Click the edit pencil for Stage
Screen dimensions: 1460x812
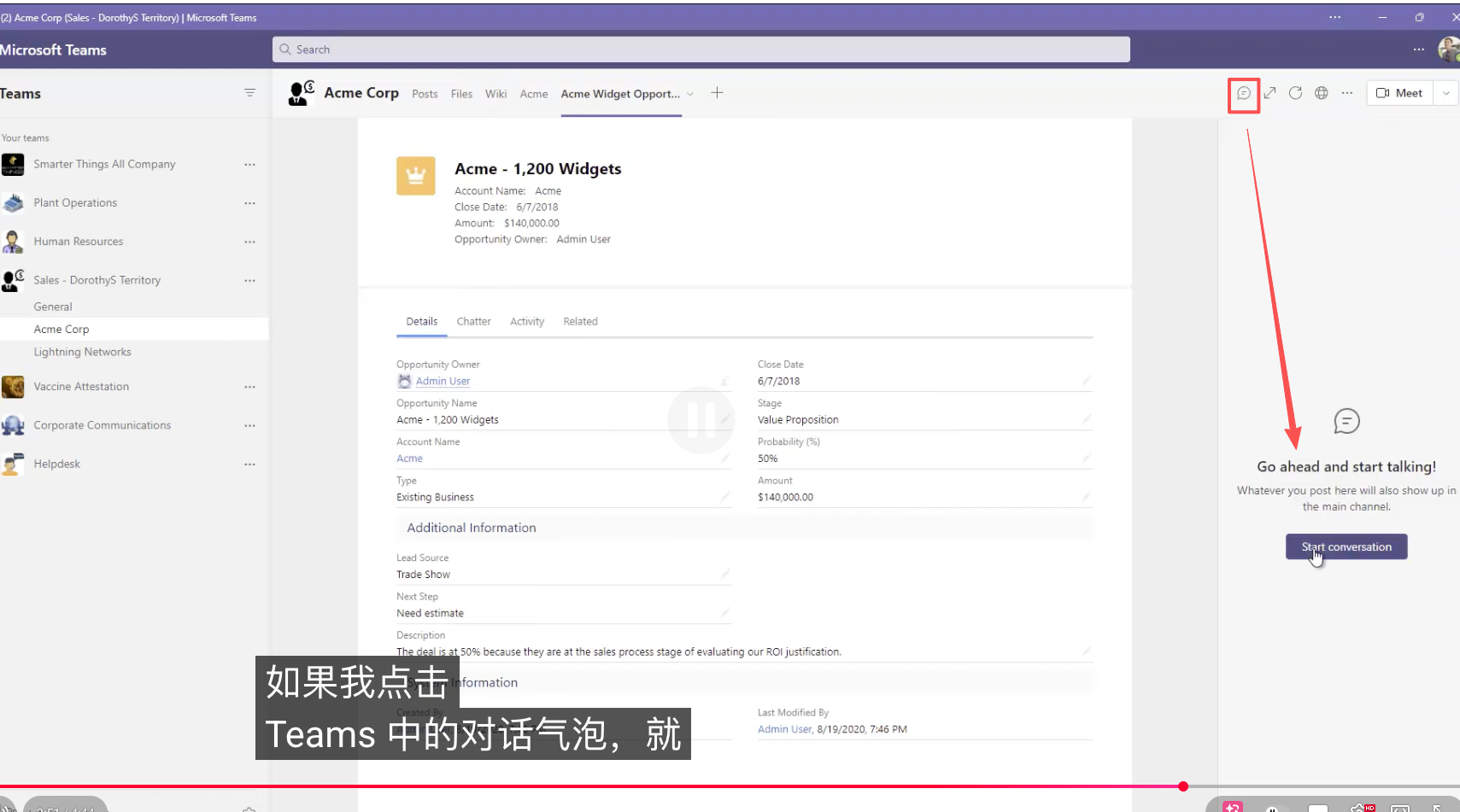1086,419
